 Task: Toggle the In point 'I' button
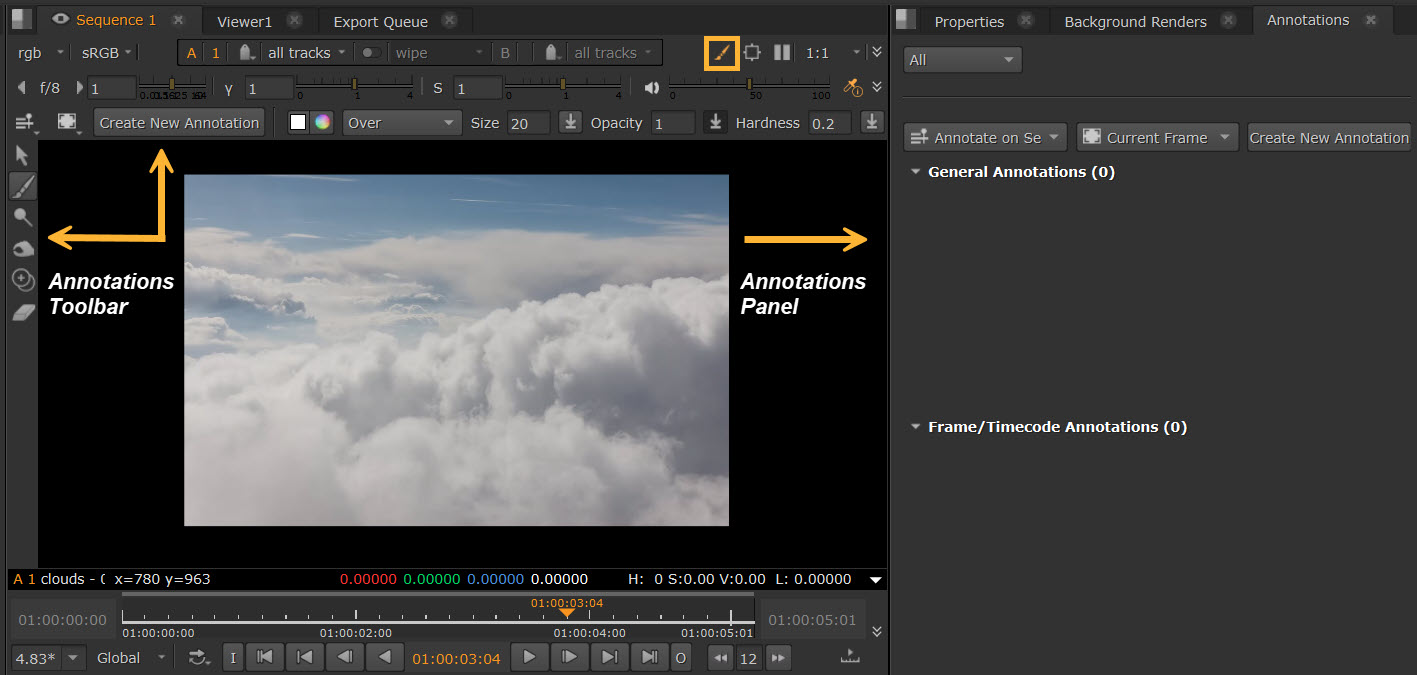tap(232, 657)
